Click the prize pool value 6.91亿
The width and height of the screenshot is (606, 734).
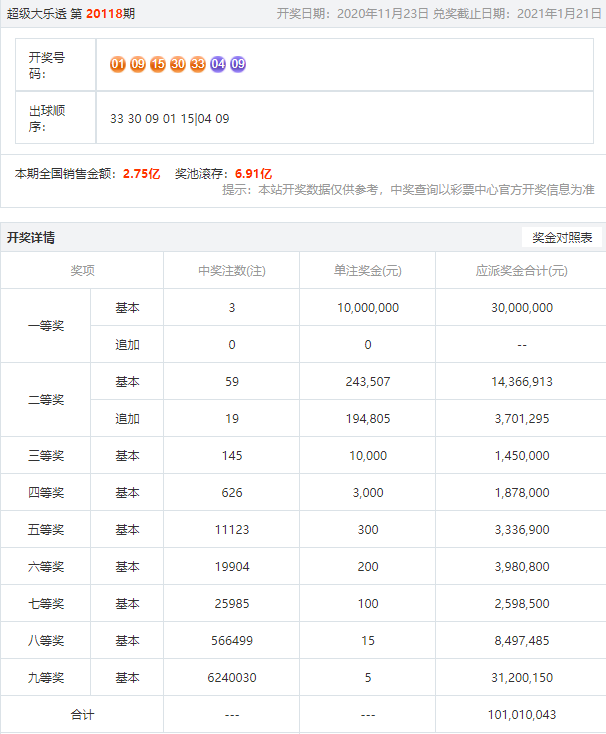click(253, 173)
